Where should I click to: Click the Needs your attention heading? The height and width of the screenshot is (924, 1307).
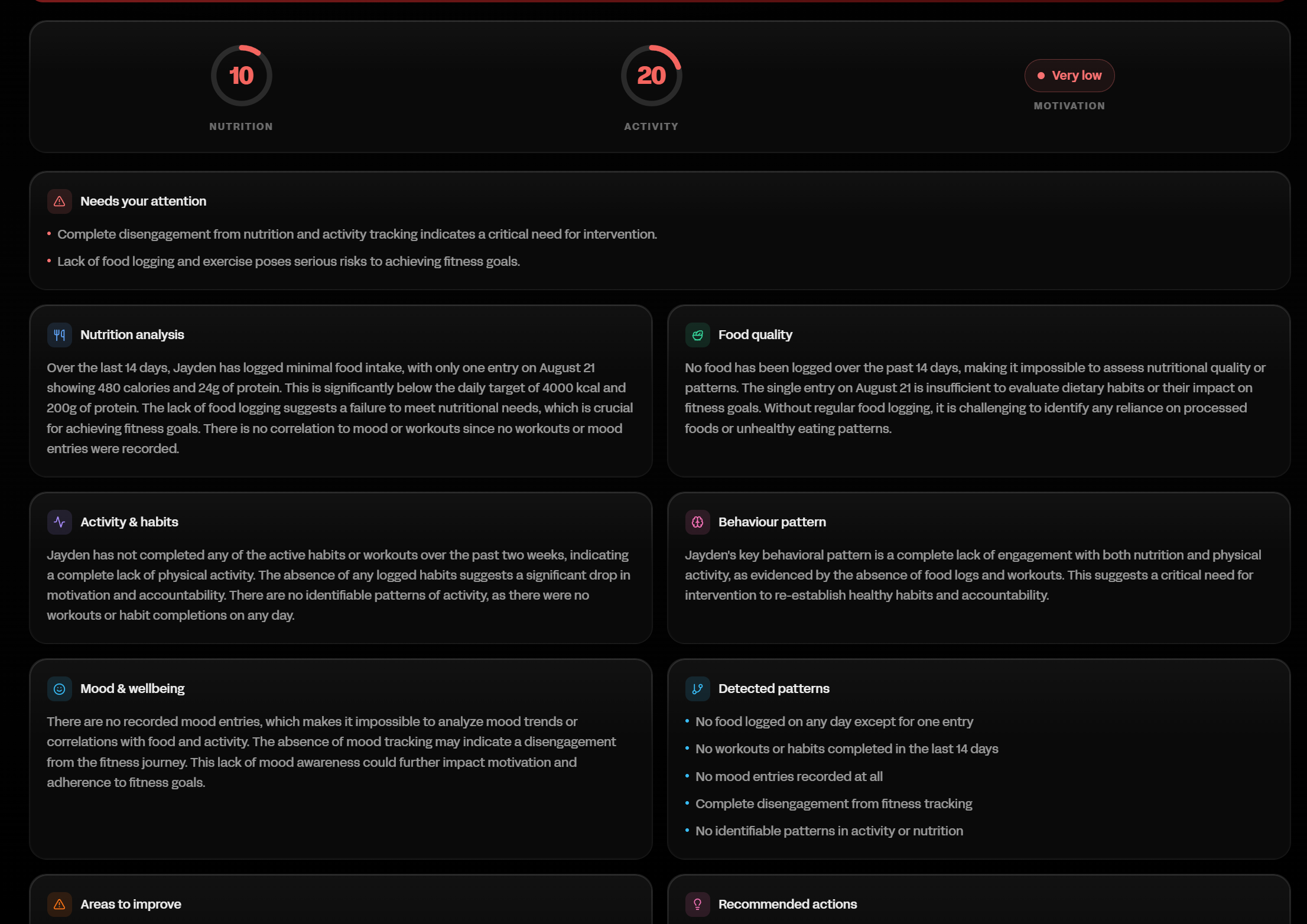(143, 201)
